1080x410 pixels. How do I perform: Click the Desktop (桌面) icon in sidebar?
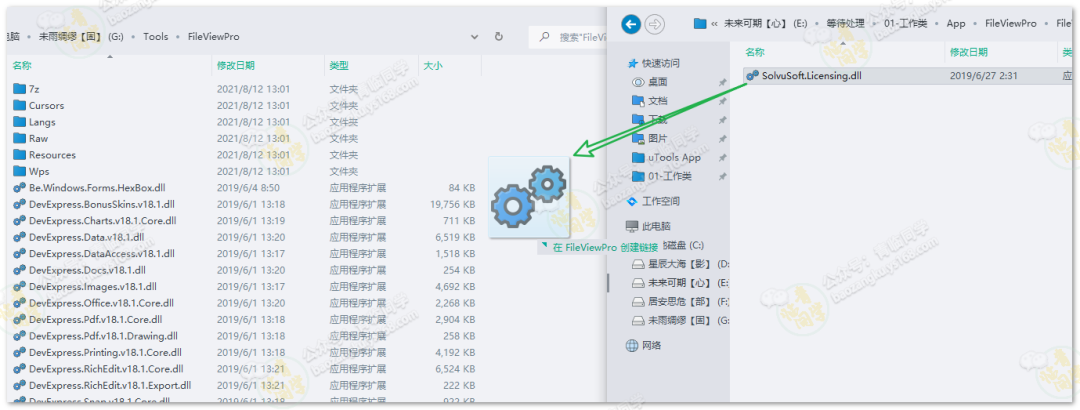[x=638, y=82]
